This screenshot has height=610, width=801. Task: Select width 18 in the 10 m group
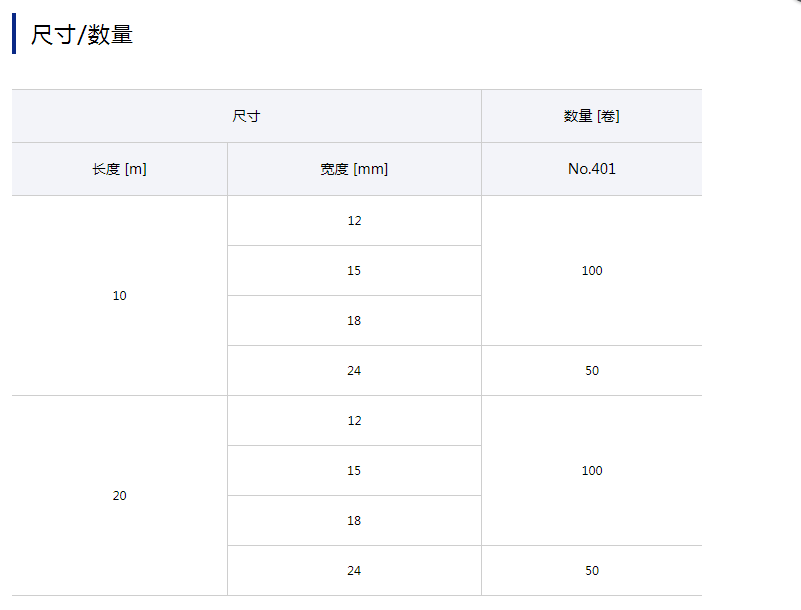coord(354,321)
